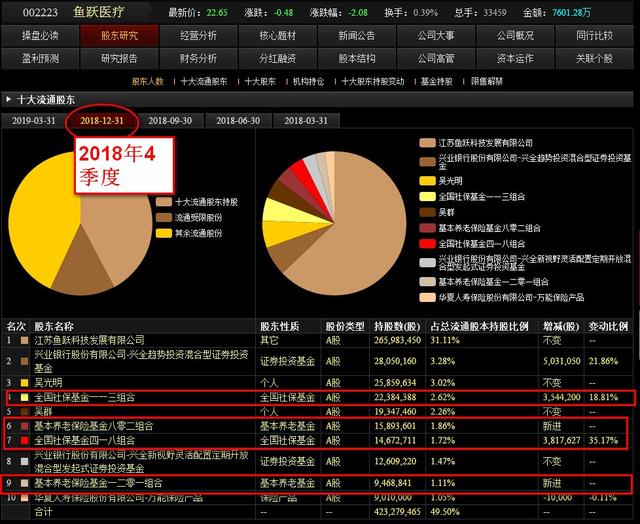
Task: Click 十大流通股东持股 legend color swatch
Action: click(164, 202)
